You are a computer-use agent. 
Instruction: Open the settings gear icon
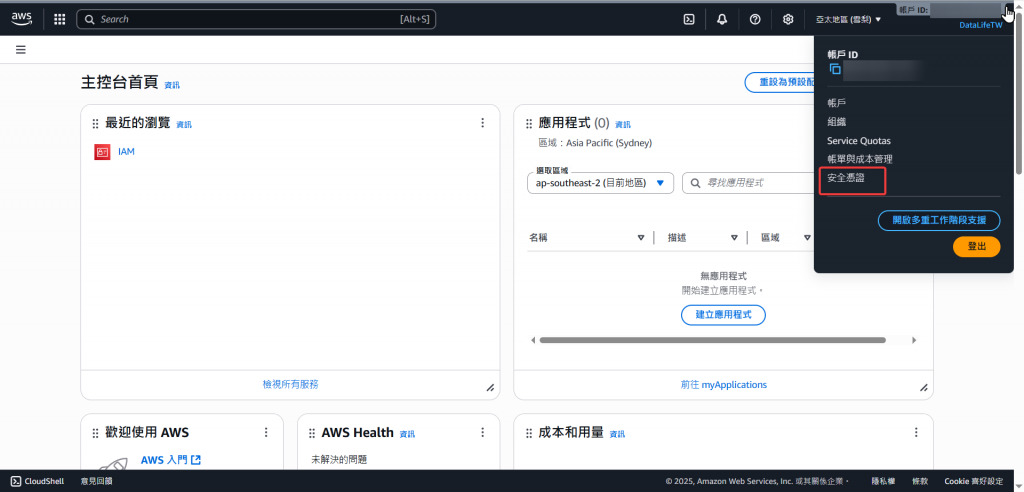788,20
